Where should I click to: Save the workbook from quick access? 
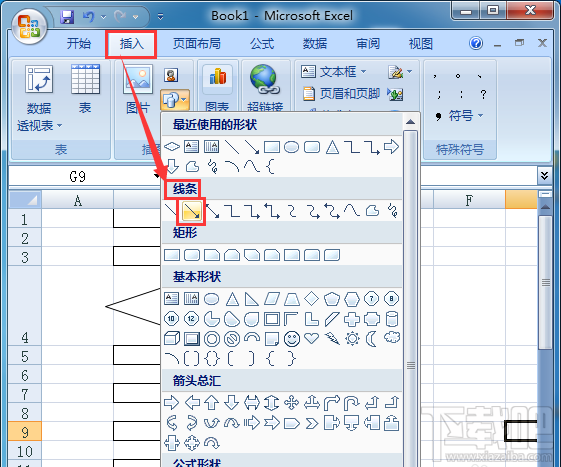click(67, 17)
